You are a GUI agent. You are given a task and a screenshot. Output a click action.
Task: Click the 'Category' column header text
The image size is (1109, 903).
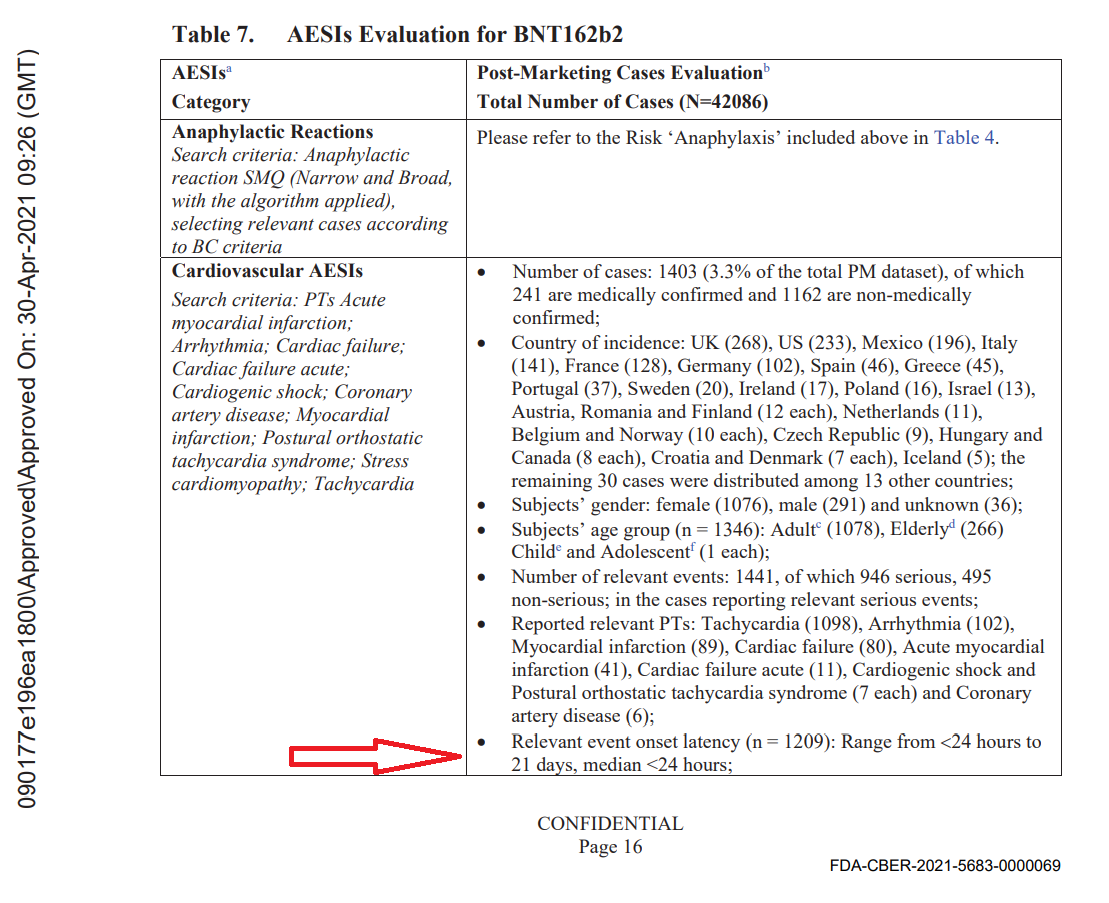pos(211,102)
